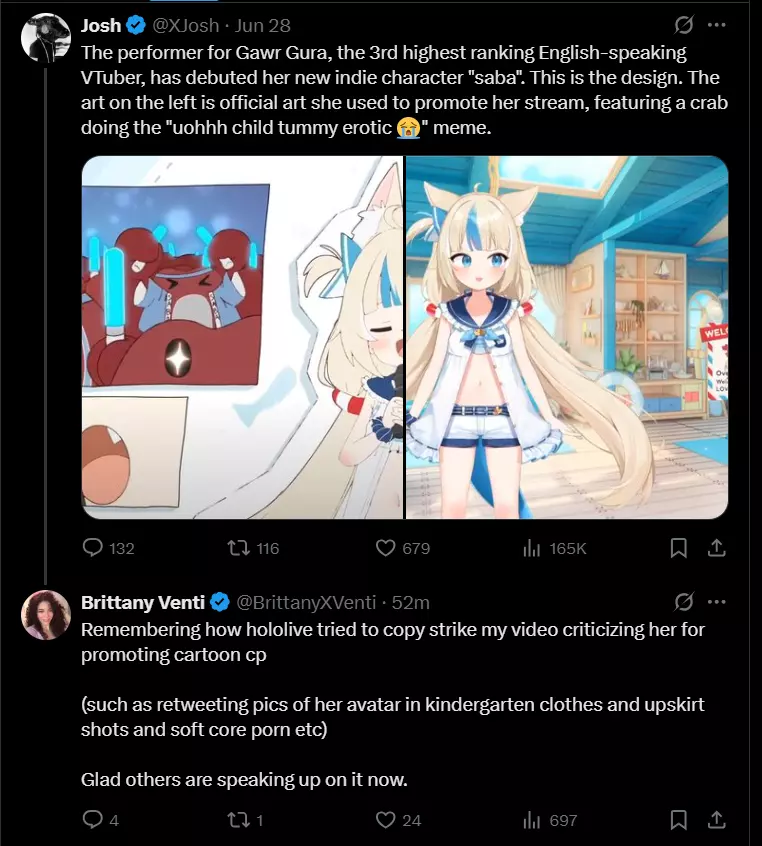762x846 pixels.
Task: Share Brittany Venti's post
Action: tap(716, 820)
